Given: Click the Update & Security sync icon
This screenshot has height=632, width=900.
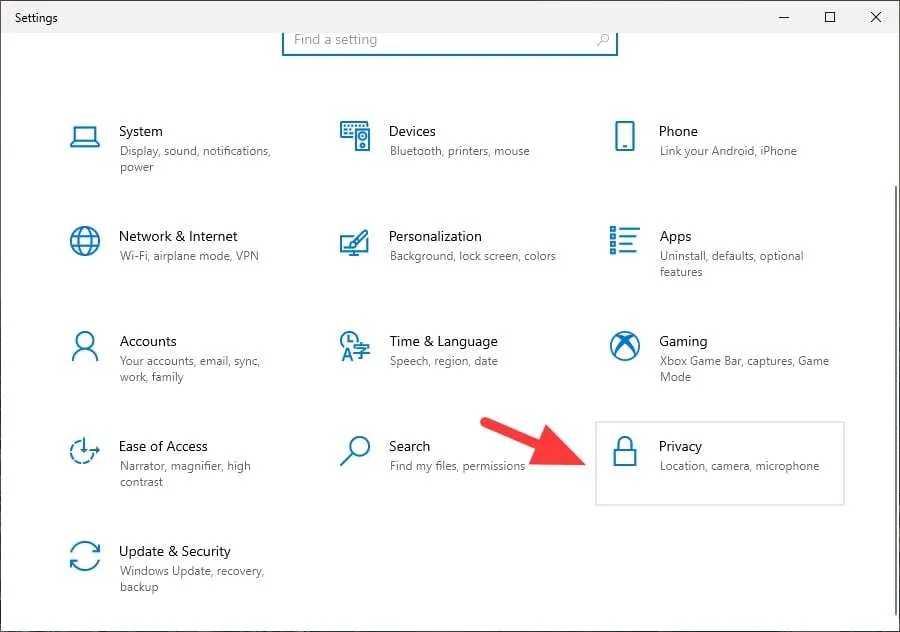Looking at the screenshot, I should [x=85, y=556].
